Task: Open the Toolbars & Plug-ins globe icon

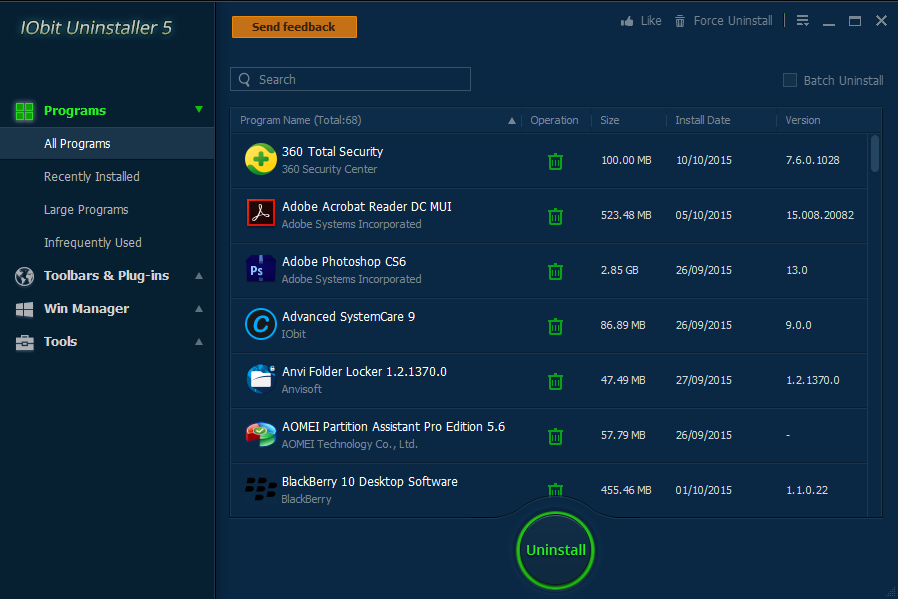Action: click(x=24, y=276)
